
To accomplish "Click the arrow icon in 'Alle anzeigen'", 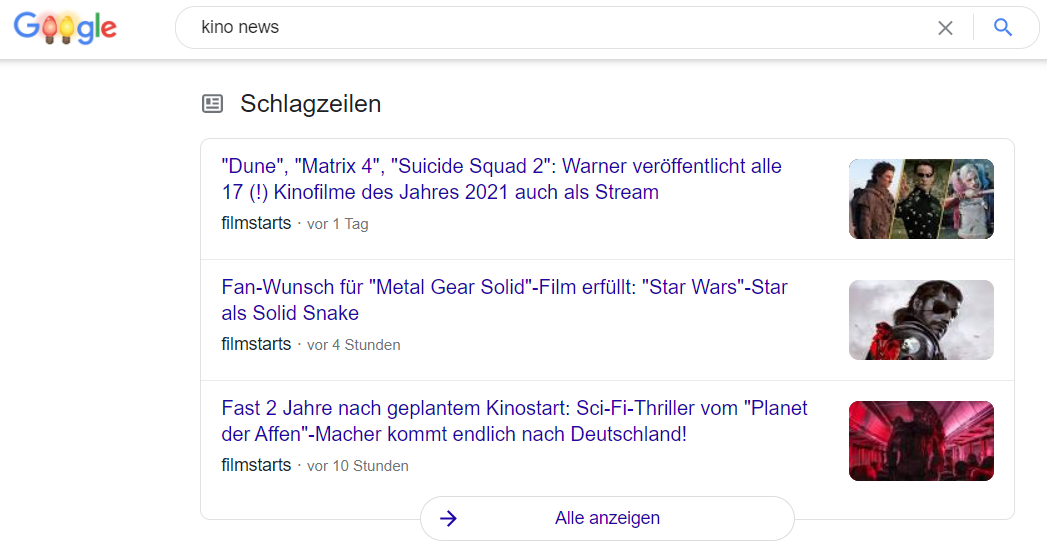I will [x=449, y=518].
